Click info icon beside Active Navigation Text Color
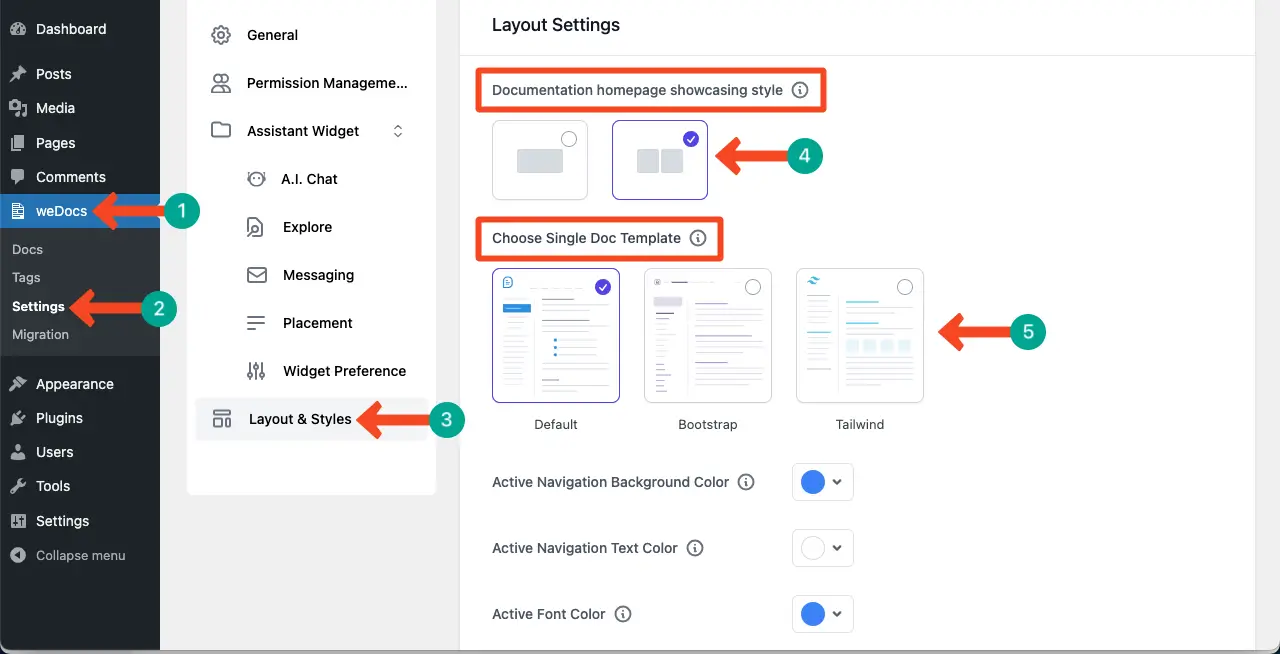1280x654 pixels. [695, 548]
